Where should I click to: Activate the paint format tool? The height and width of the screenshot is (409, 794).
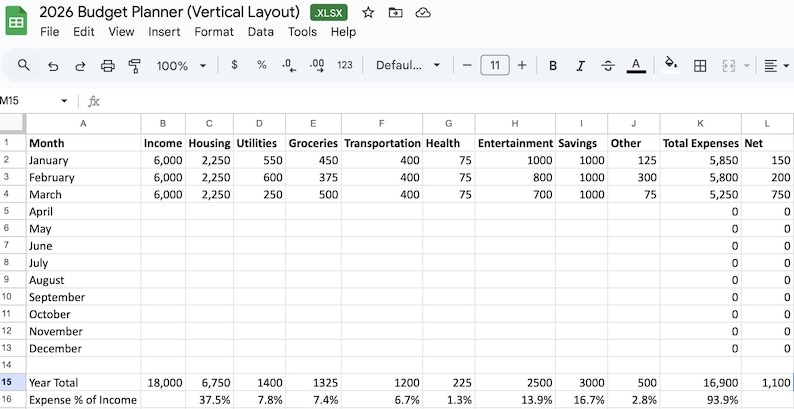coord(135,66)
